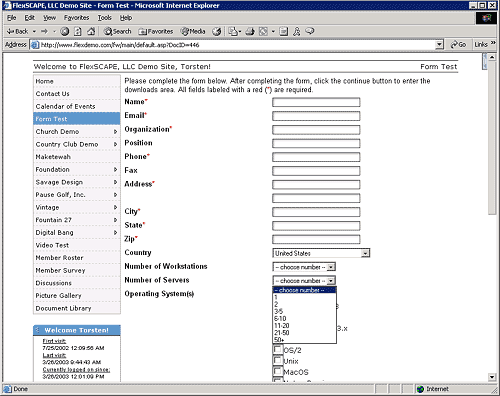Check the MacOS checkbox

277,371
